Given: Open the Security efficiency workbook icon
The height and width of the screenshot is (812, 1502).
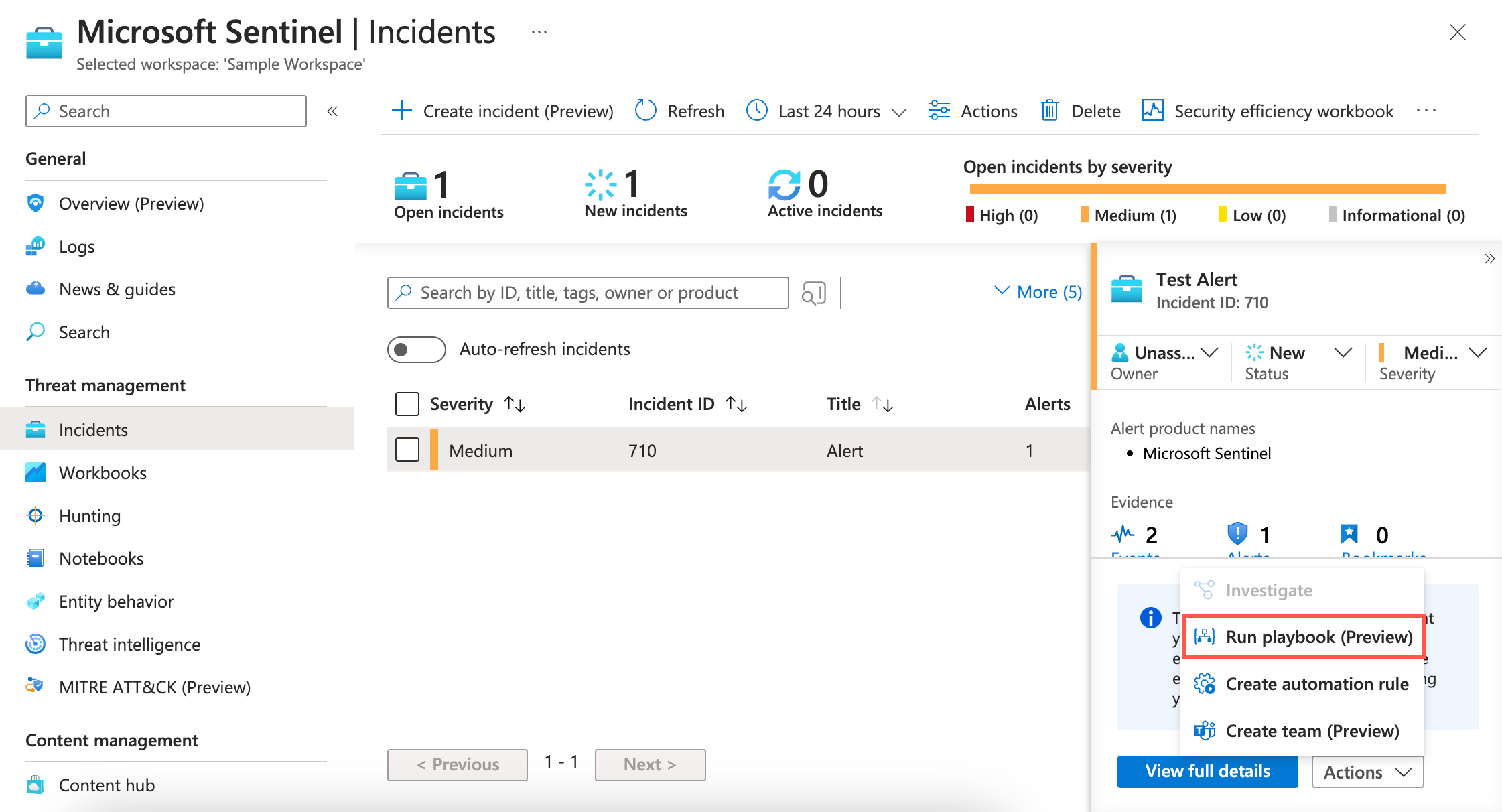Looking at the screenshot, I should (x=1152, y=111).
